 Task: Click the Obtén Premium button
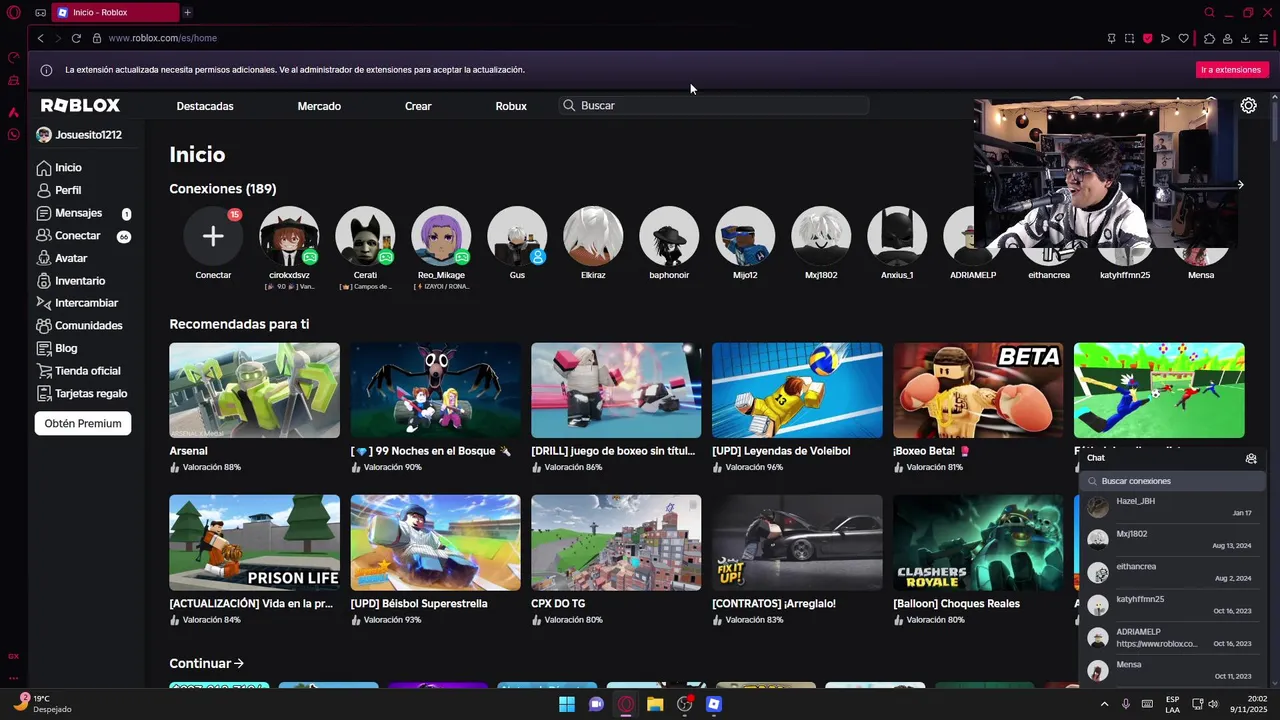(x=83, y=423)
